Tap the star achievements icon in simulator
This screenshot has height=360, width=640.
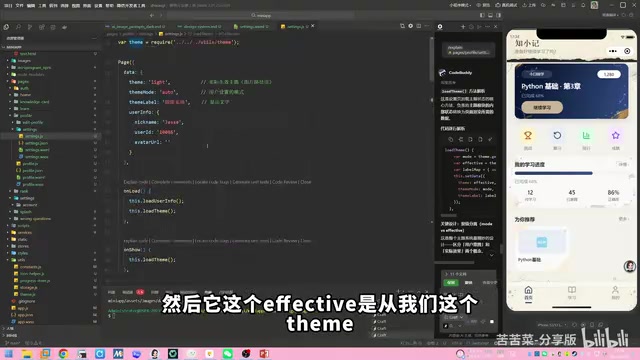point(616,136)
